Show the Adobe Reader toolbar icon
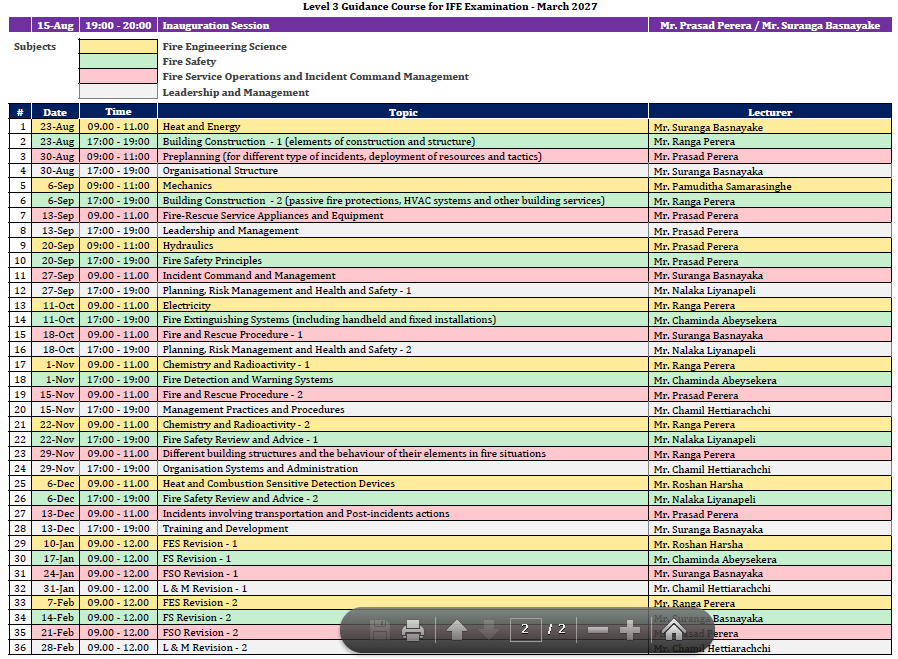898x659 pixels. coord(674,629)
